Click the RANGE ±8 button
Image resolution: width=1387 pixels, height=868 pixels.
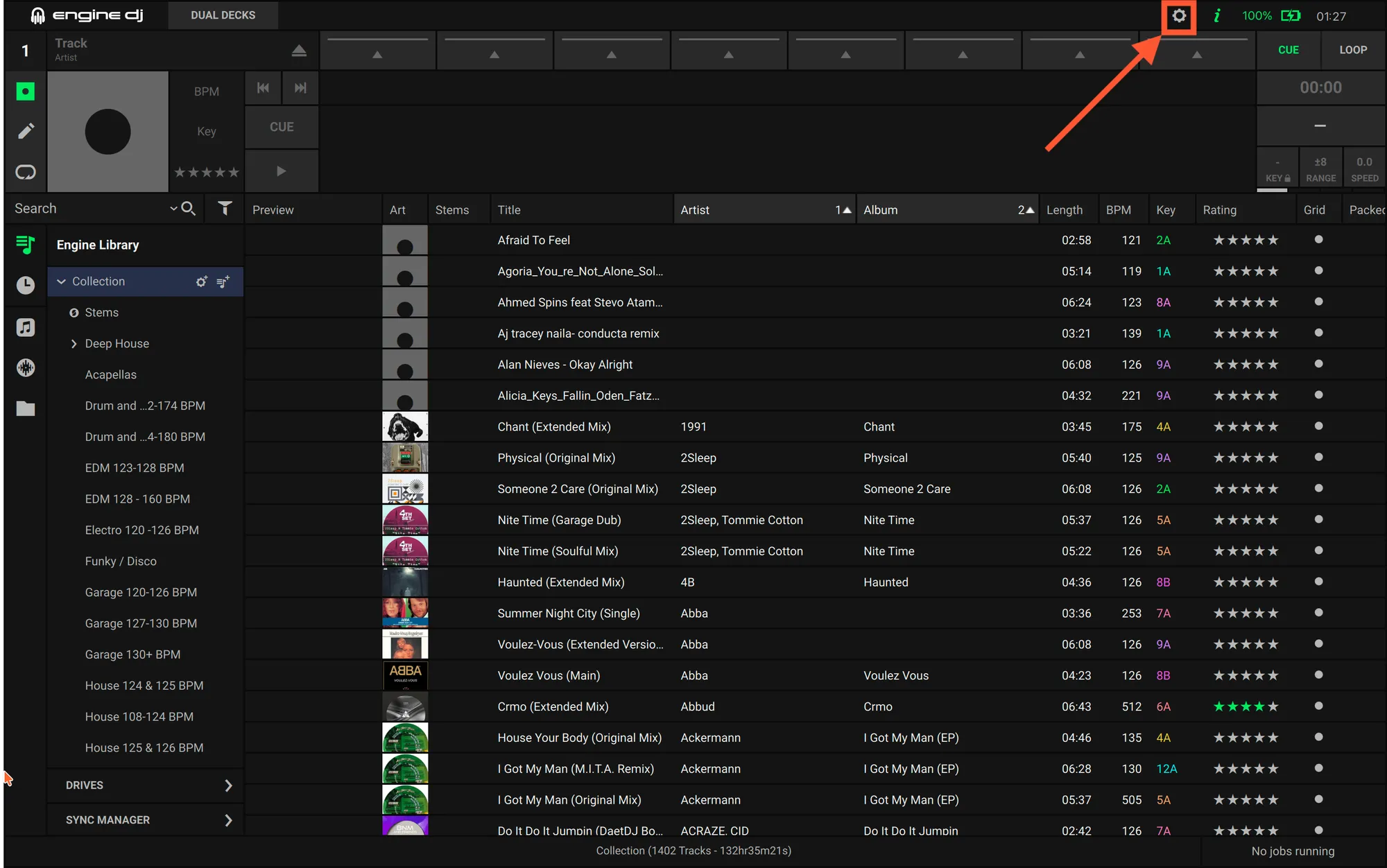1320,169
